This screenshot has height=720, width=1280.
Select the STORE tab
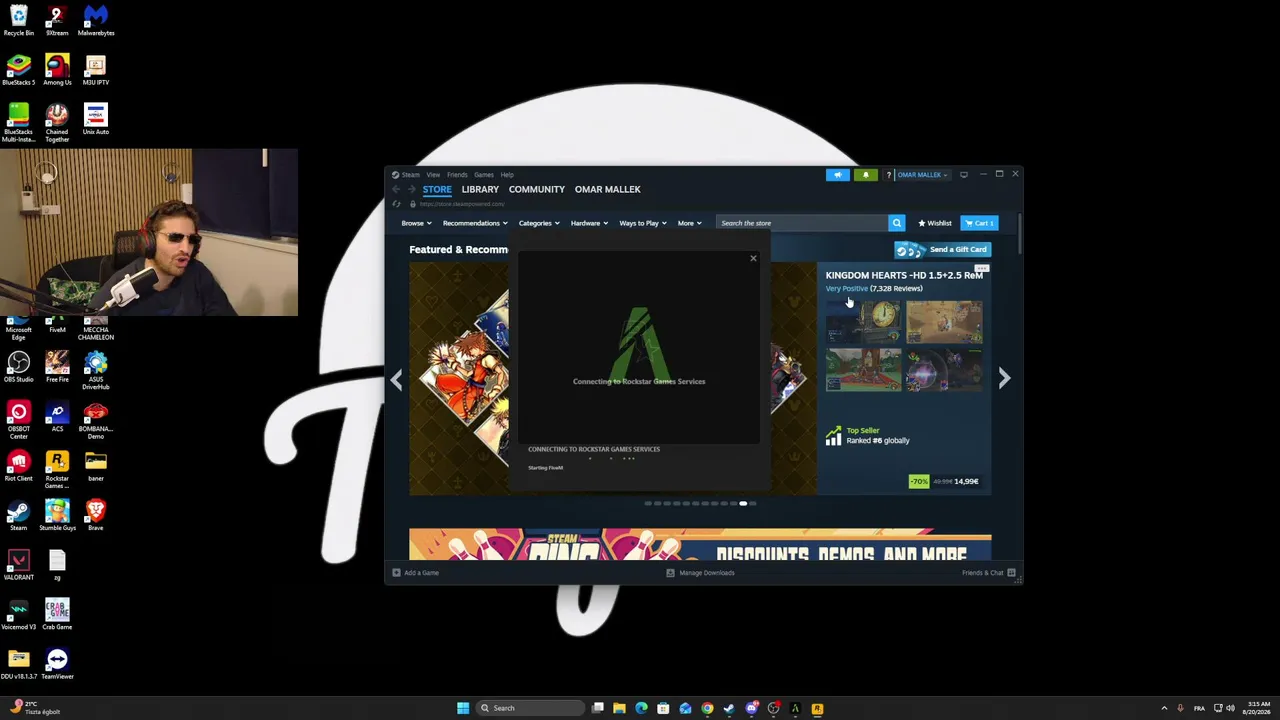pos(437,189)
